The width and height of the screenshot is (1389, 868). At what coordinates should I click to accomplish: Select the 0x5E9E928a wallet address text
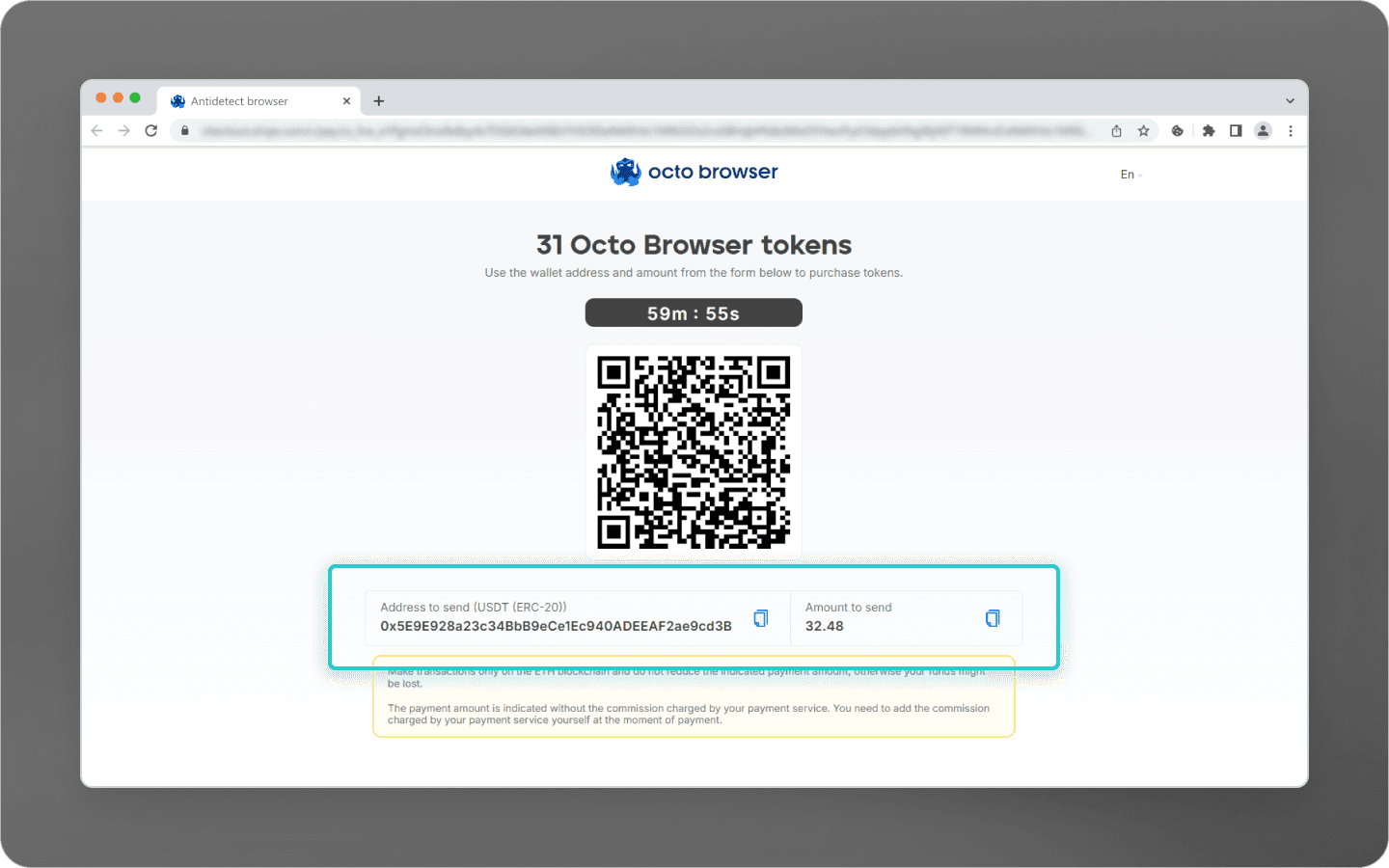(x=556, y=626)
